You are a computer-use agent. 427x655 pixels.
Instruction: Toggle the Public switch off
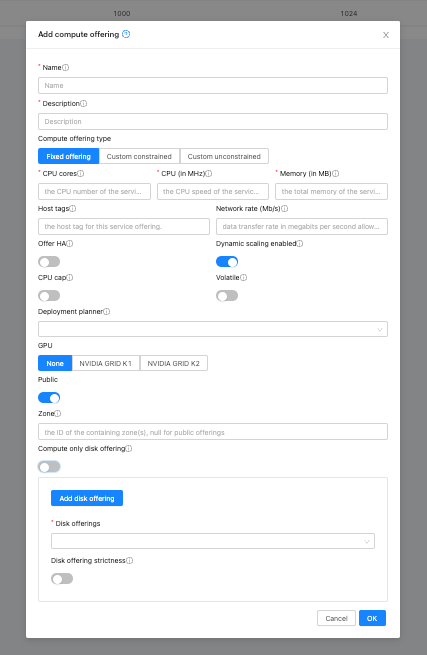[49, 398]
